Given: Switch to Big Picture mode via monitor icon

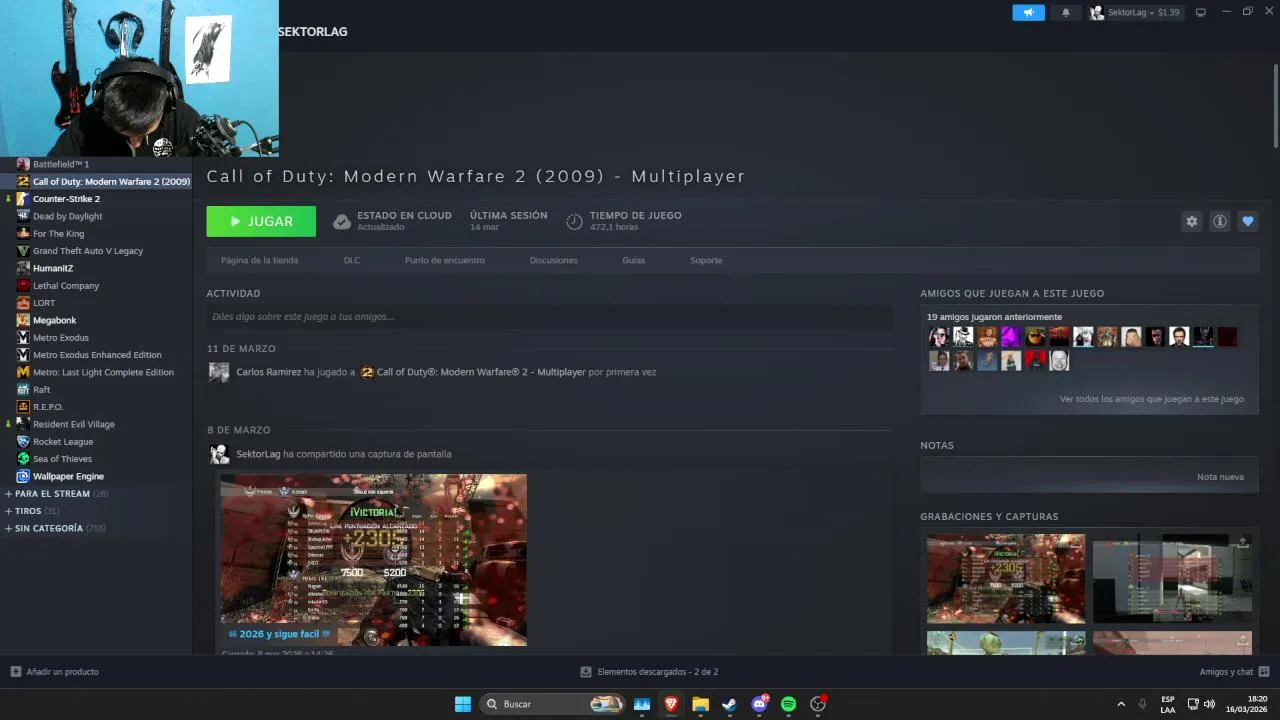Looking at the screenshot, I should coord(1201,12).
